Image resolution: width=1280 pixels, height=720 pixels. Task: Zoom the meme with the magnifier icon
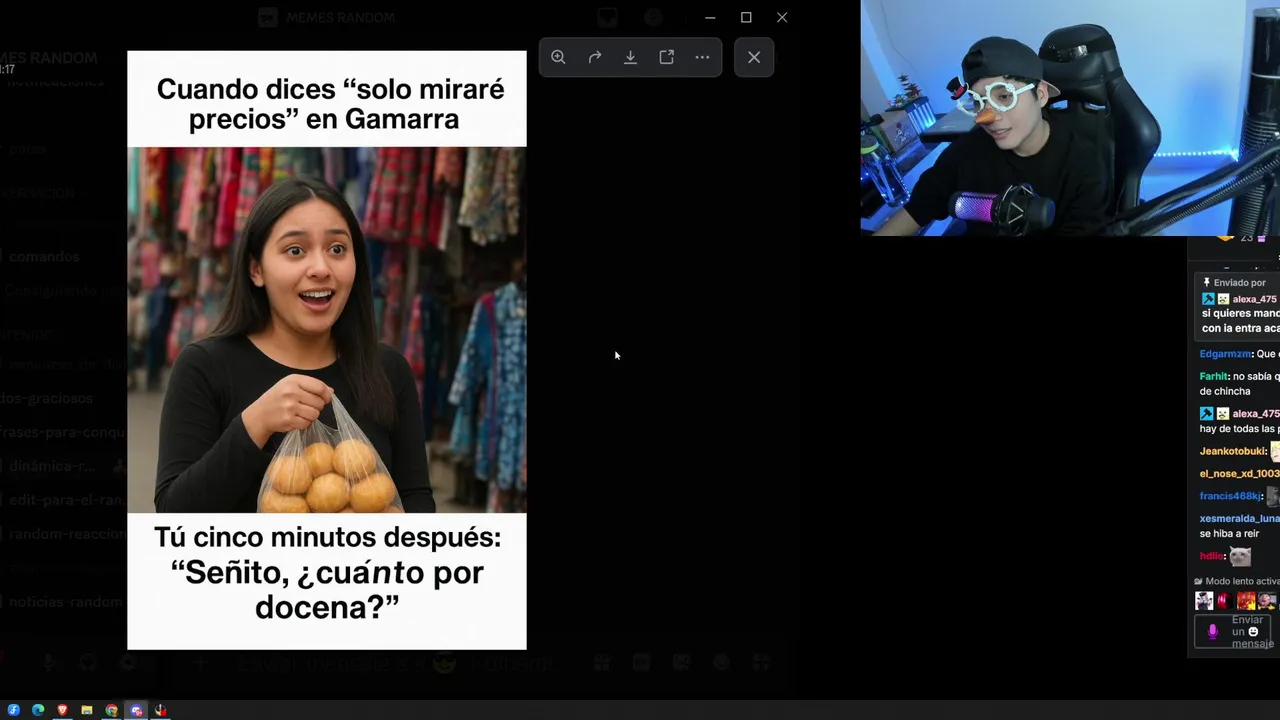[558, 57]
